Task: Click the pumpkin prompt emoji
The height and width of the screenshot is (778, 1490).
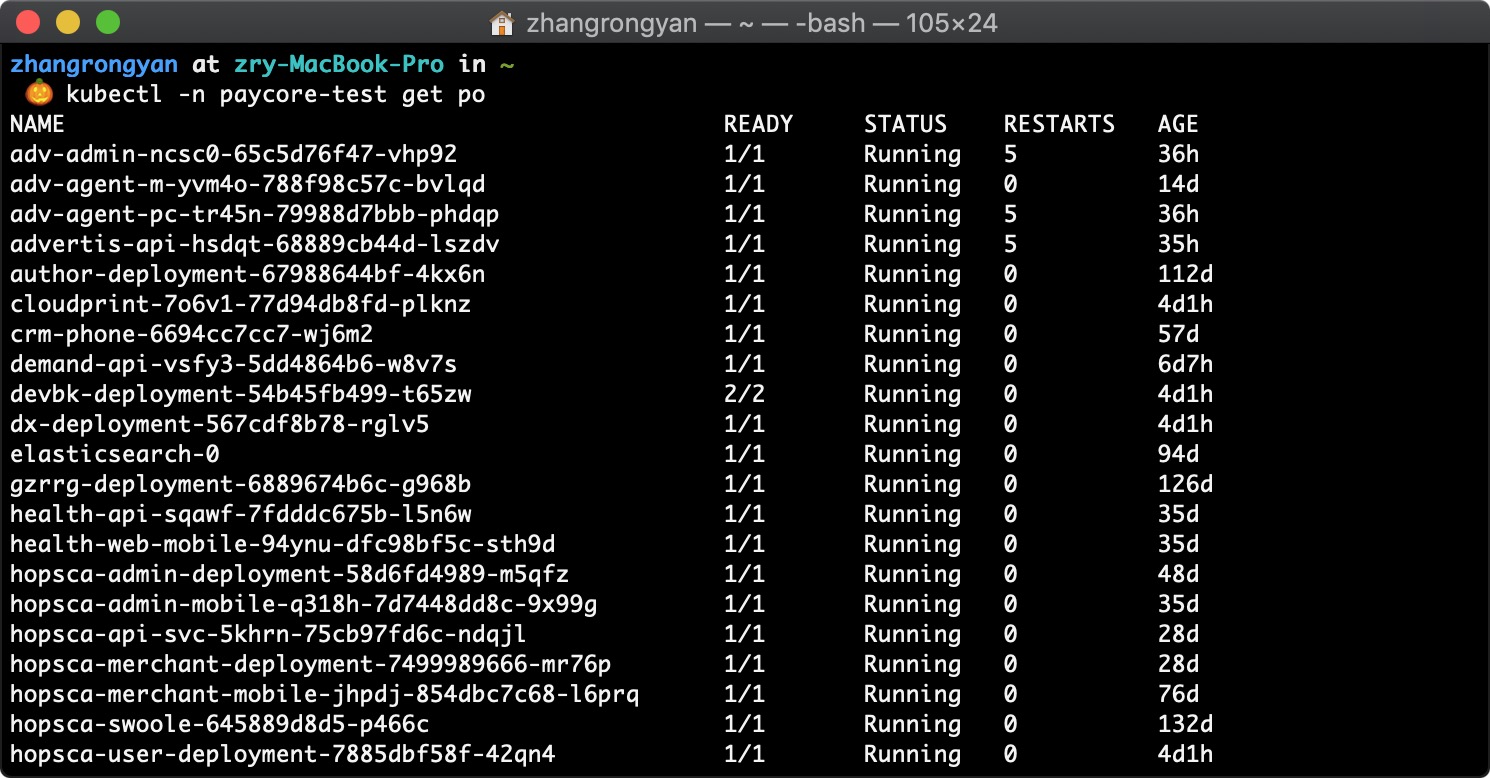Action: tap(38, 95)
